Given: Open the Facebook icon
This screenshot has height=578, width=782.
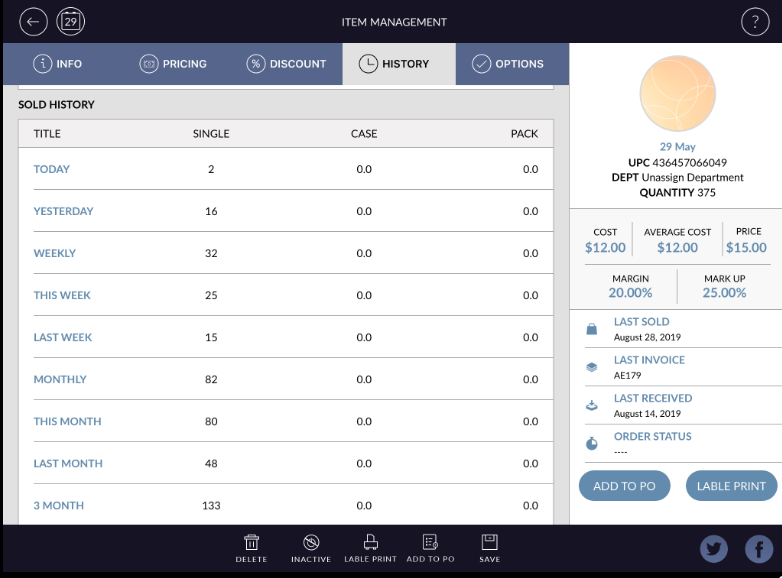Looking at the screenshot, I should click(759, 548).
